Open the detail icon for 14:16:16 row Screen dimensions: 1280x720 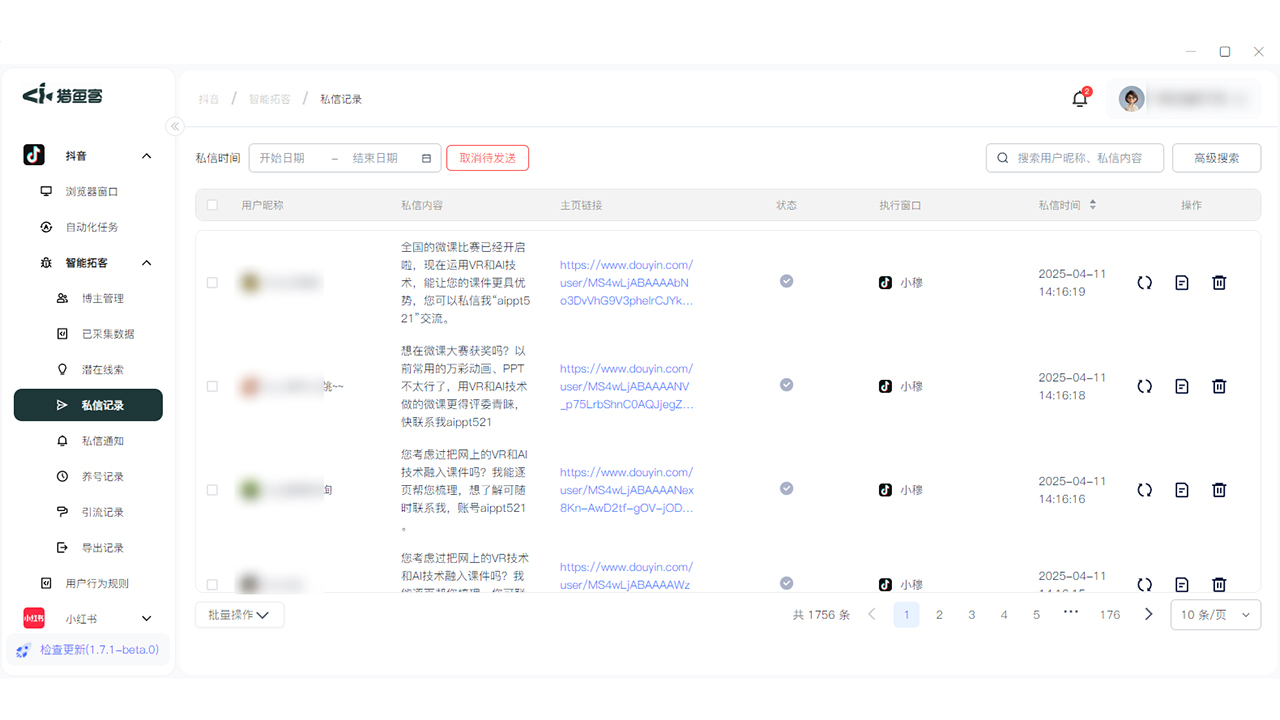click(1182, 490)
